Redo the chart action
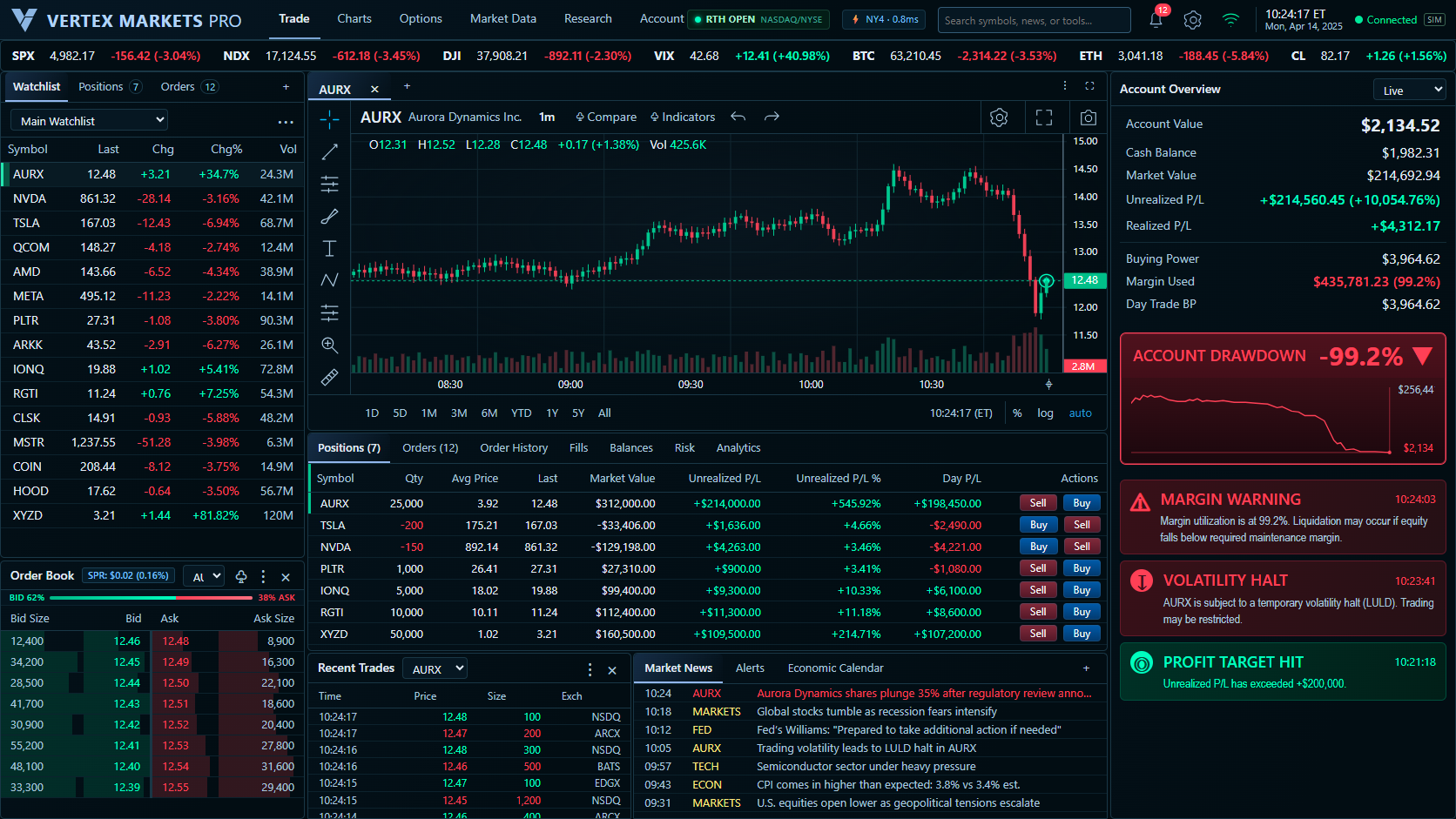The height and width of the screenshot is (819, 1456). 772,117
